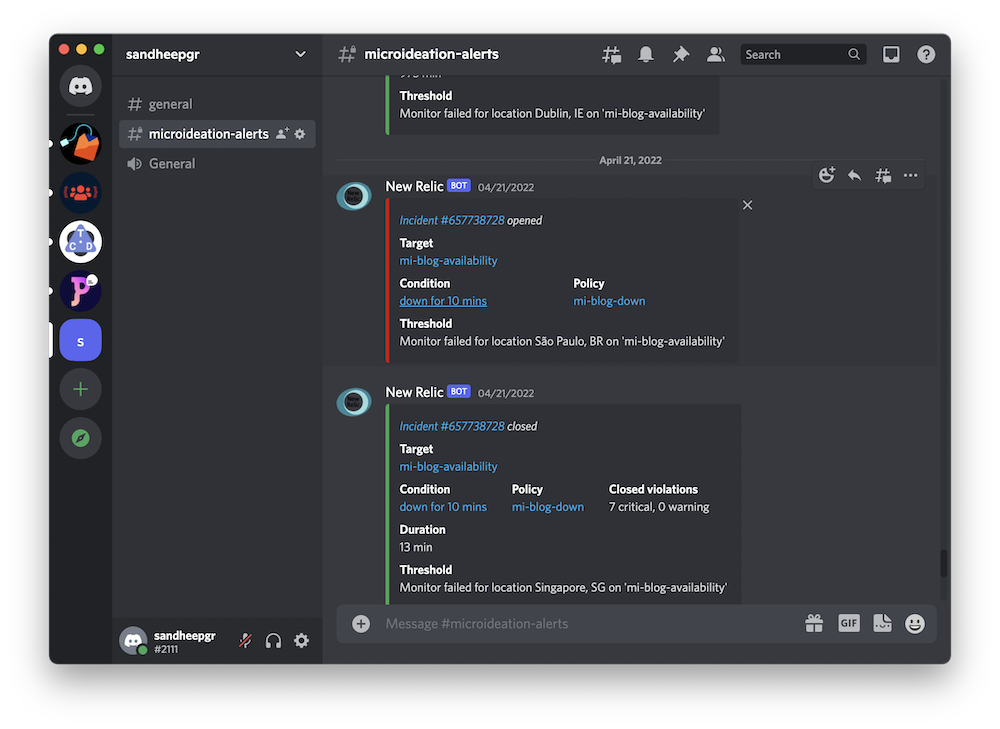Add reaction to the opened incident message
This screenshot has height=729, width=1000.
point(827,175)
